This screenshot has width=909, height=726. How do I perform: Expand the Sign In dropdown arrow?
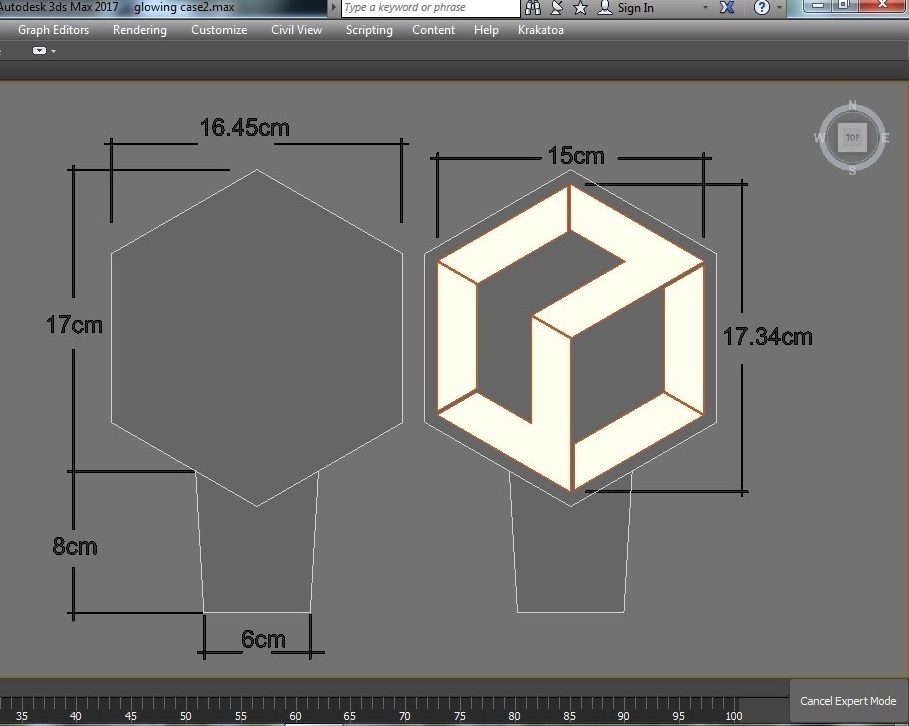pos(706,8)
